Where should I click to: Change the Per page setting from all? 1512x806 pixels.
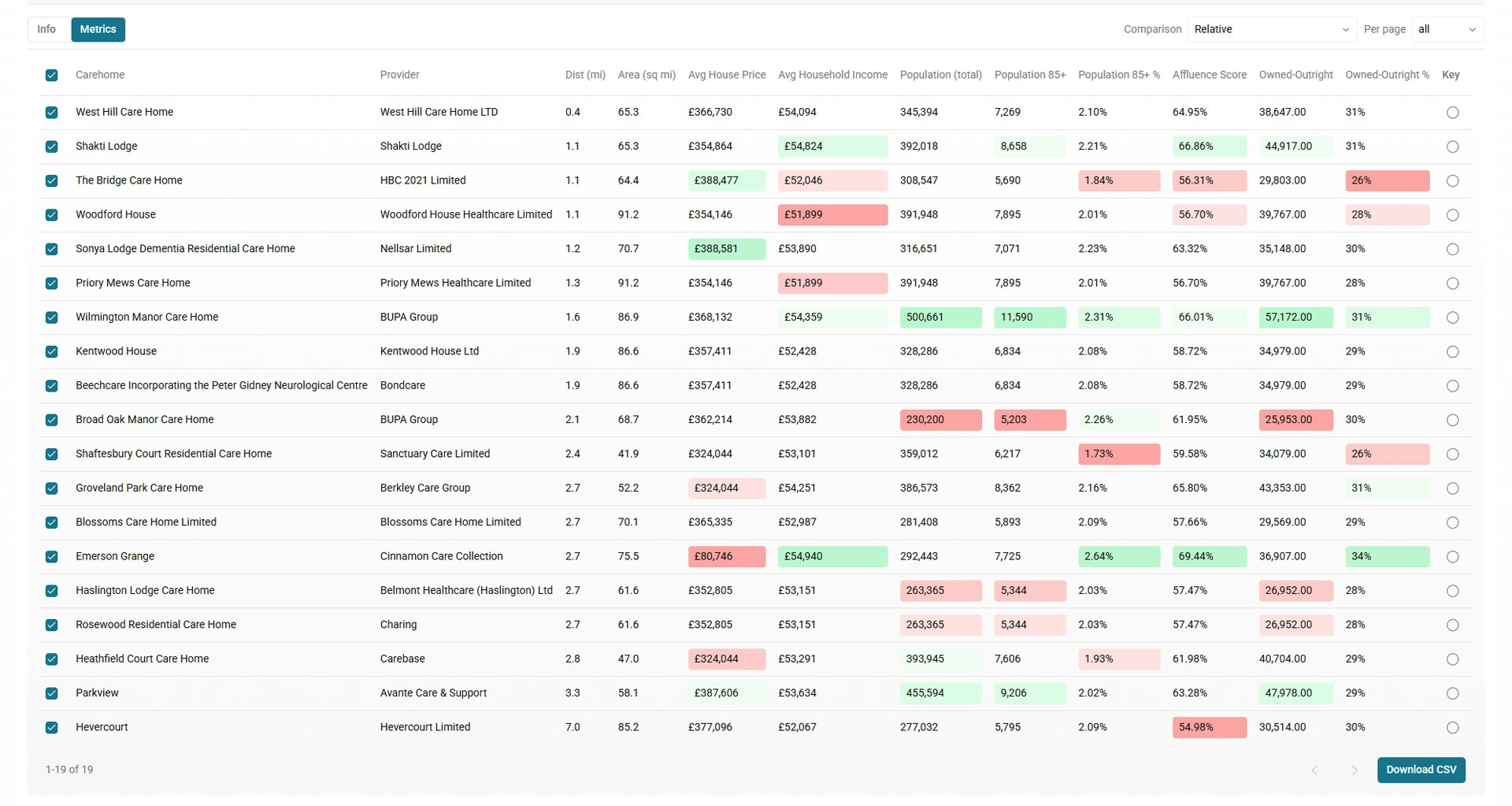(1447, 29)
